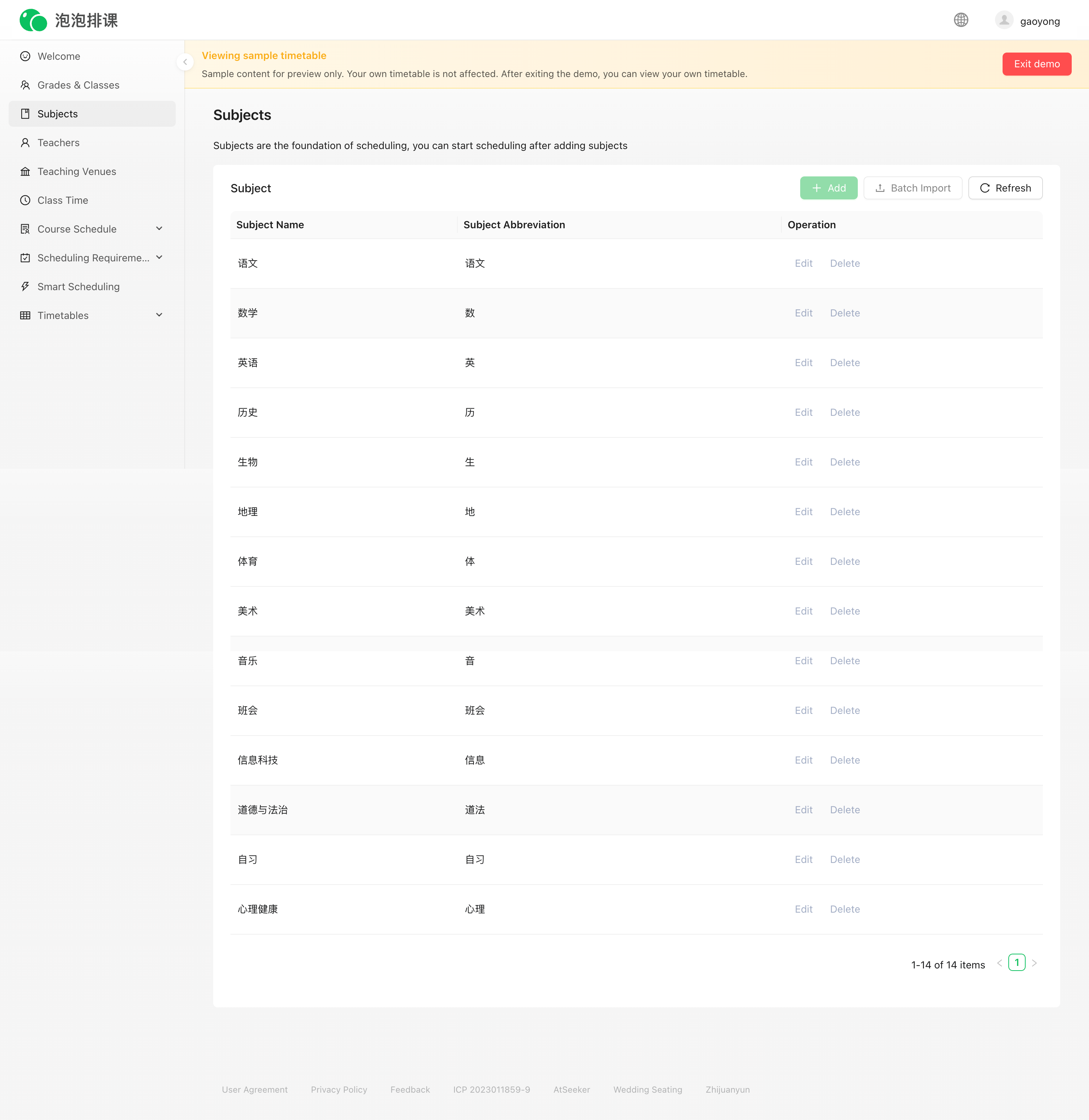Click the gaoyong user avatar

(x=1004, y=20)
